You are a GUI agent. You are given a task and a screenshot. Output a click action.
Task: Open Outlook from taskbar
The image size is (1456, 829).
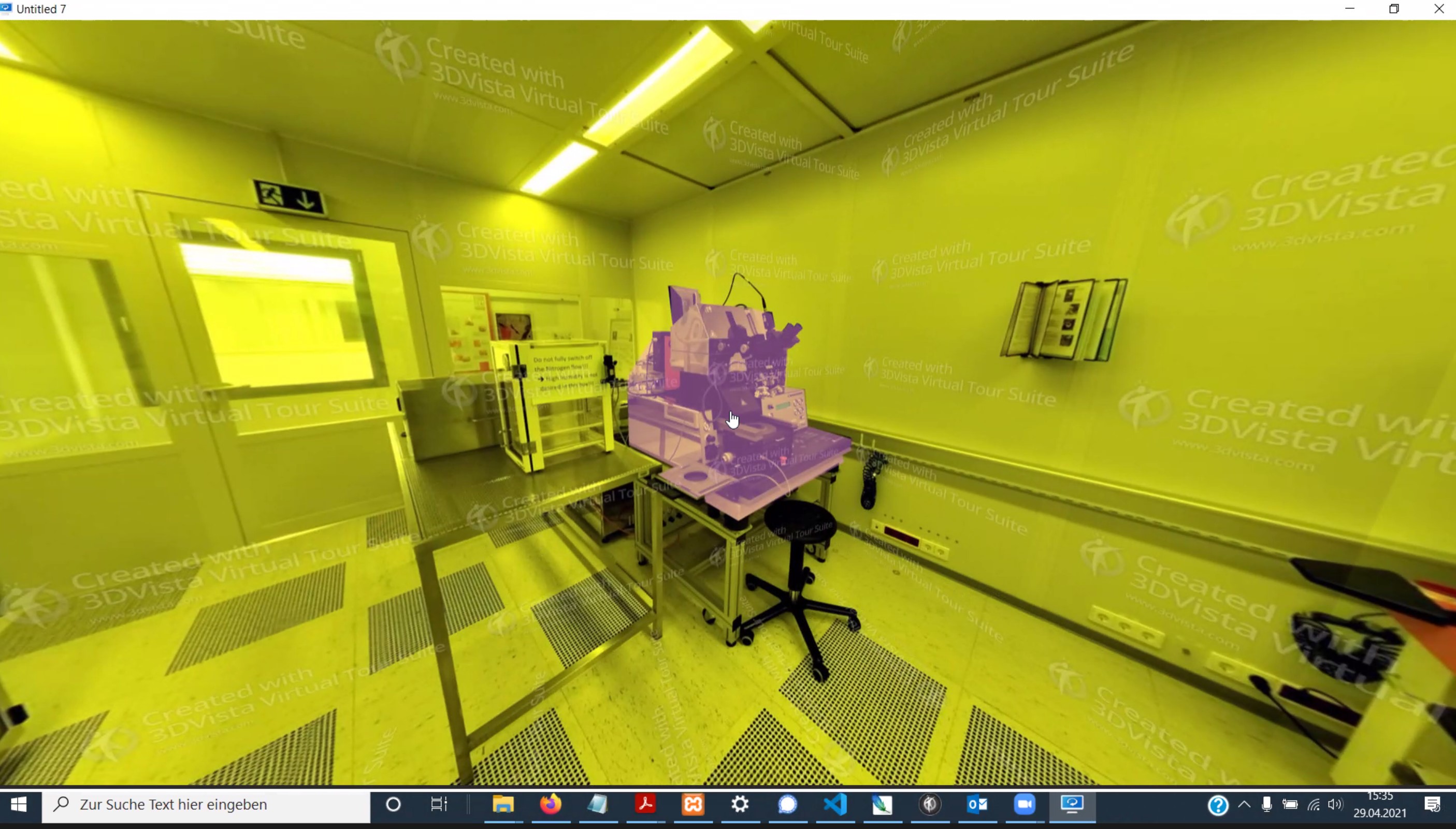point(977,805)
